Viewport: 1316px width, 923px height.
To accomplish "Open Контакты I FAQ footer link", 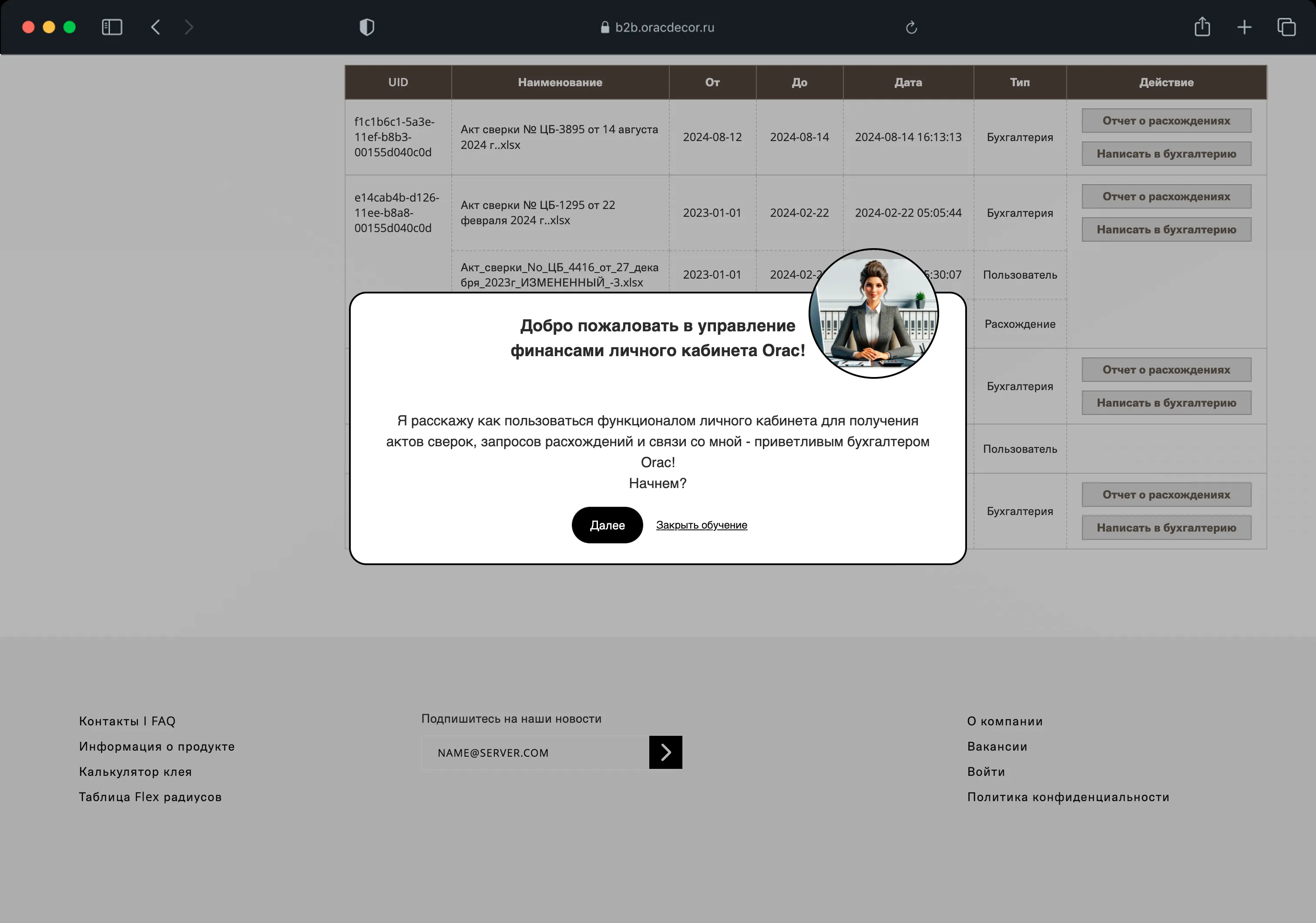I will 127,721.
